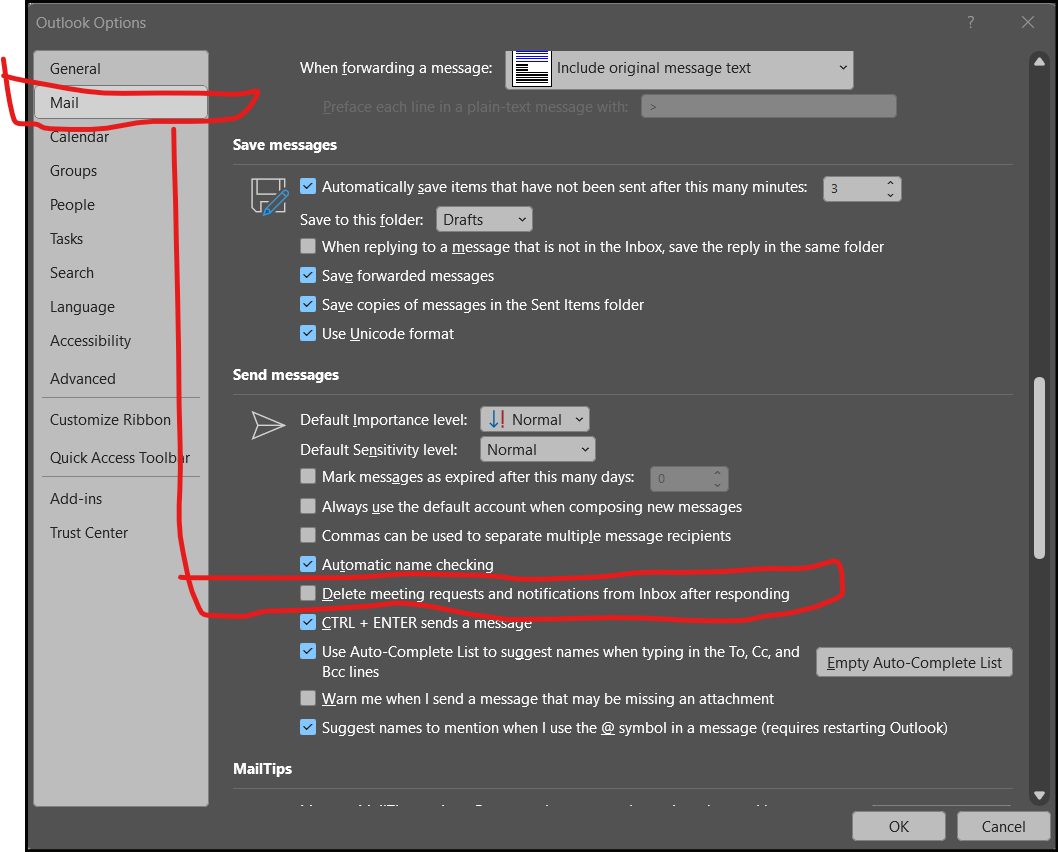
Task: Open the When forwarding a message dropdown
Action: point(679,68)
